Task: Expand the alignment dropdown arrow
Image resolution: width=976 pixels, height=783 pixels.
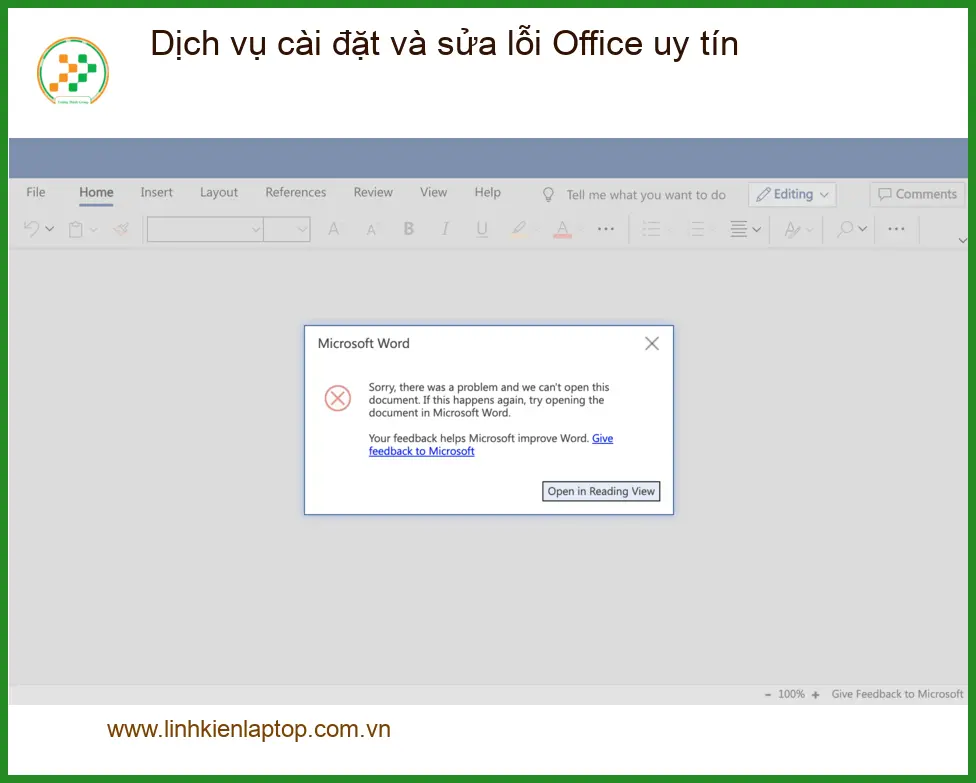Action: tap(757, 230)
